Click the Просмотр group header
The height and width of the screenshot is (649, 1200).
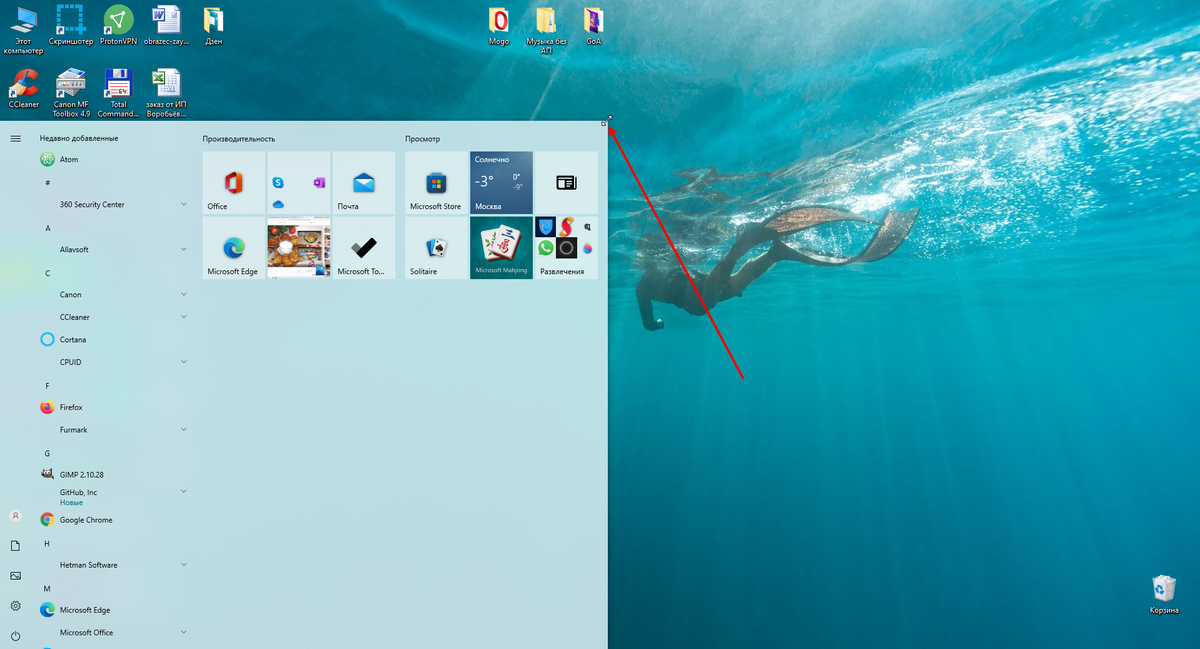(422, 139)
